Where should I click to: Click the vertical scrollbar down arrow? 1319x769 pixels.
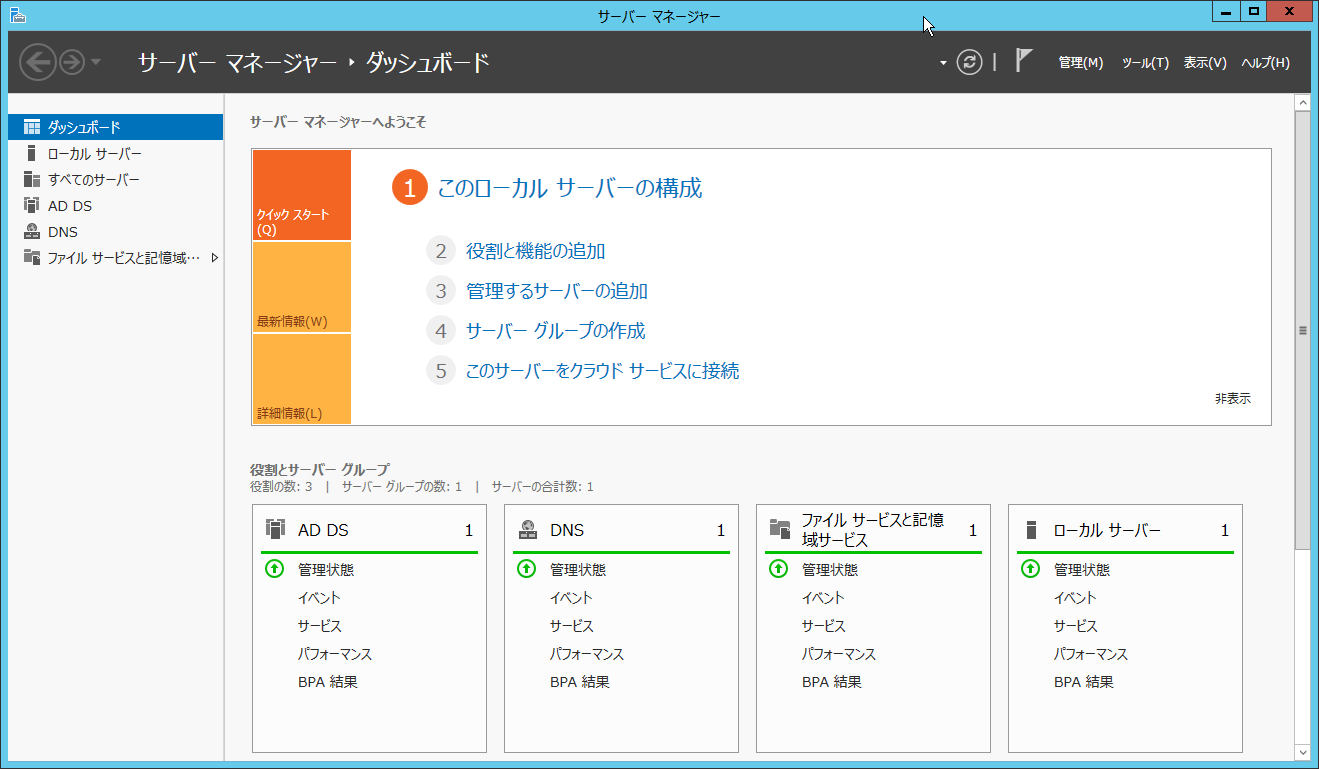click(1302, 751)
